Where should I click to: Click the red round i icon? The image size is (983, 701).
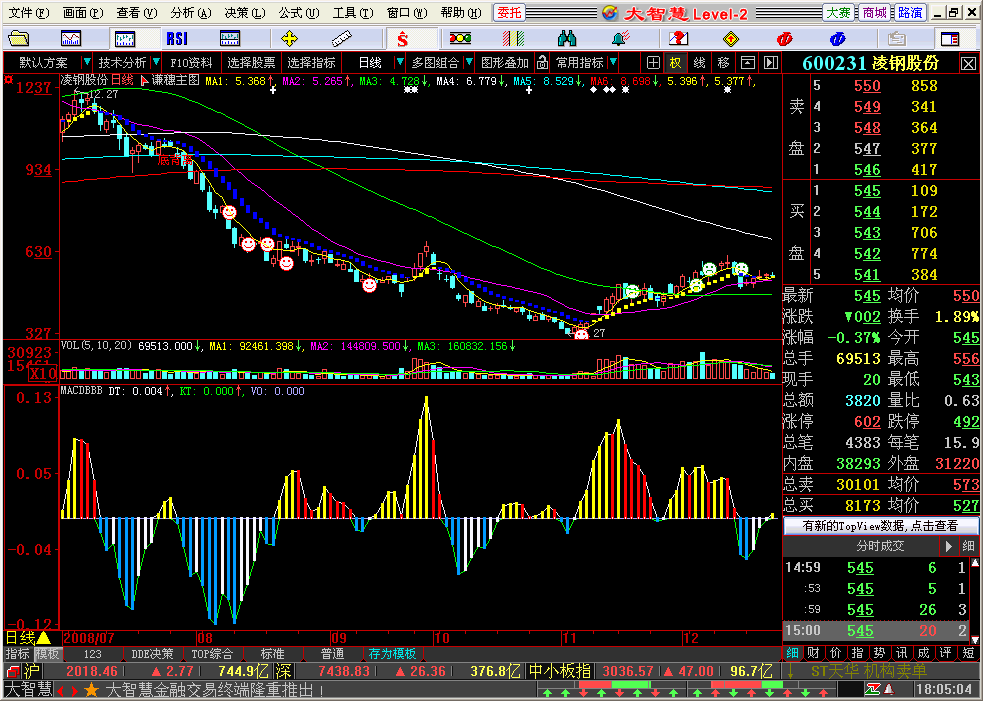tap(784, 40)
